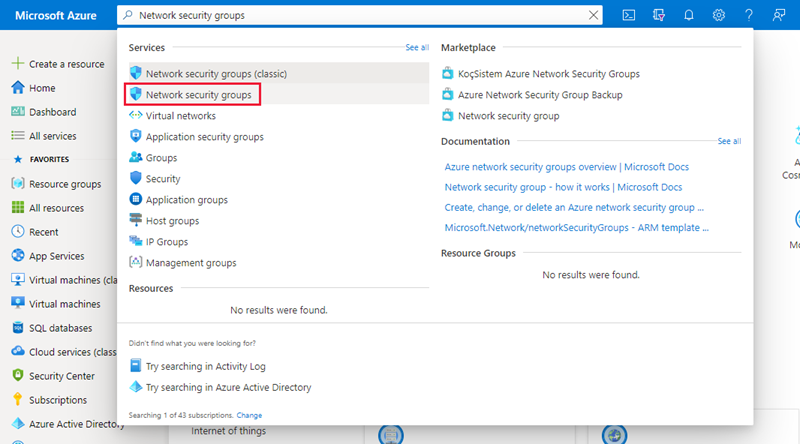This screenshot has height=444, width=800.
Task: Open Virtual machines (classic) in sidebar
Action: pyautogui.click(x=72, y=280)
